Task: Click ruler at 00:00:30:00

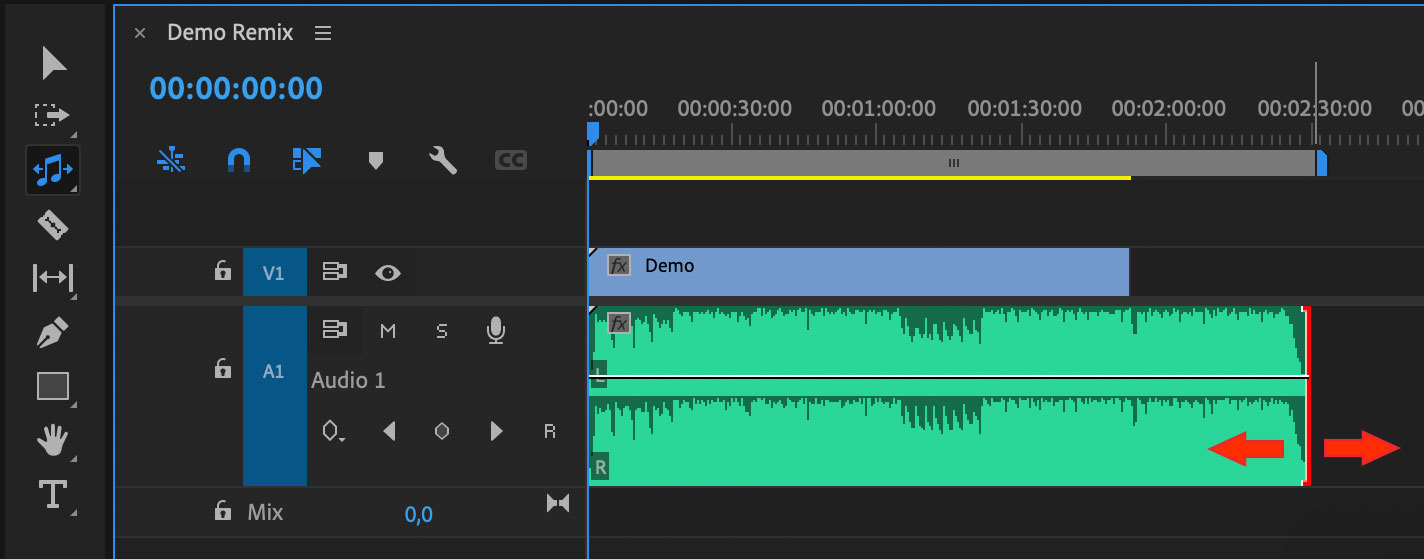Action: [x=734, y=108]
